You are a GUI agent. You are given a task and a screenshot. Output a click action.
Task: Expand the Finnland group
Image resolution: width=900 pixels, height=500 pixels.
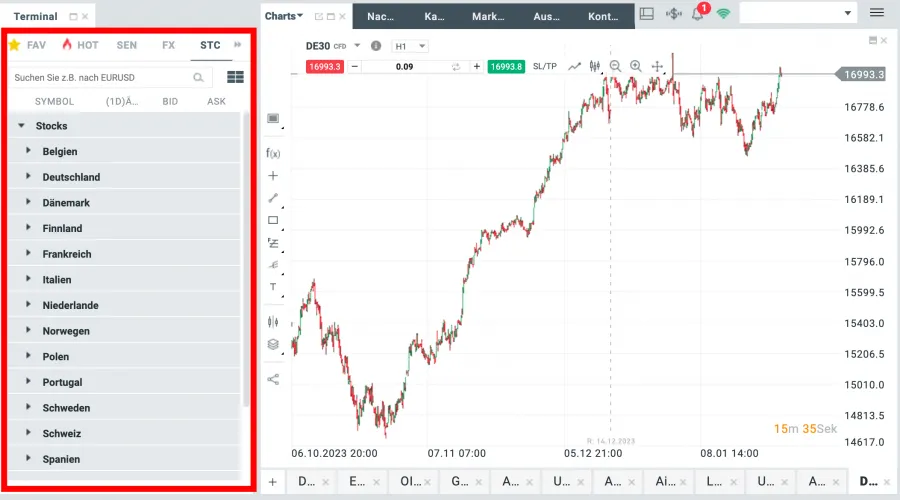[28, 227]
